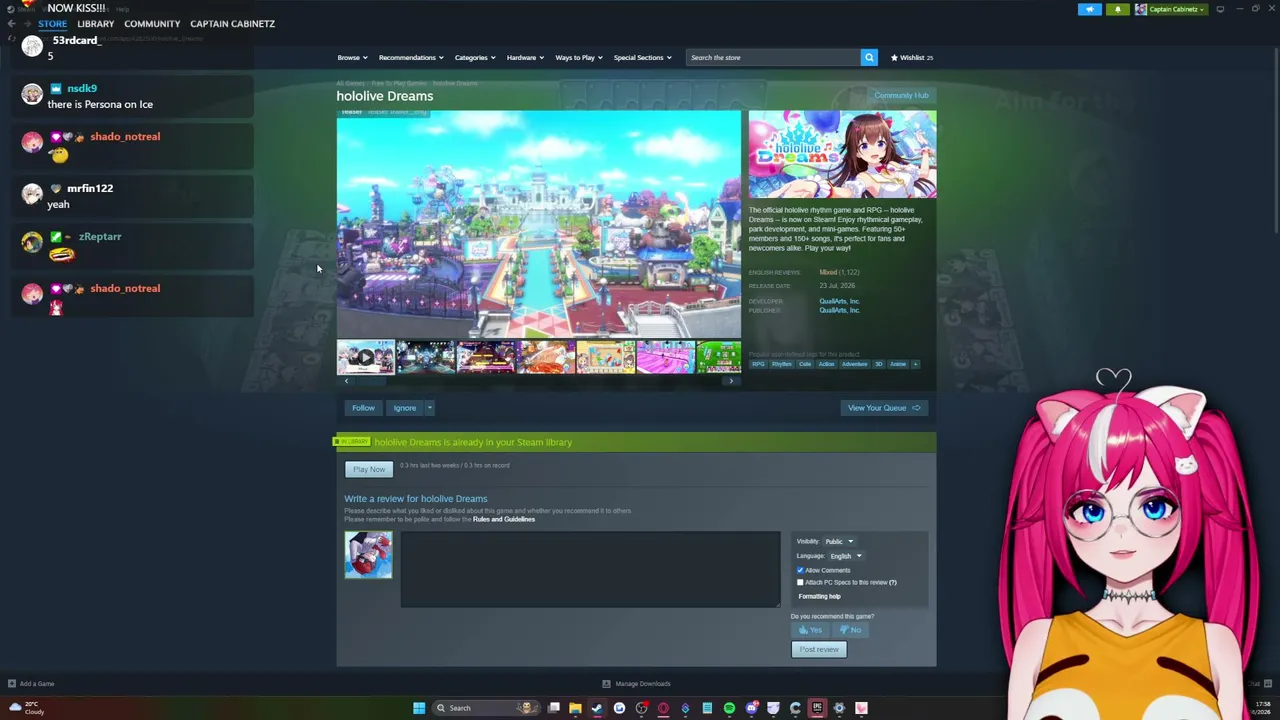Open Spotify from the taskbar
The image size is (1280, 720).
click(729, 708)
